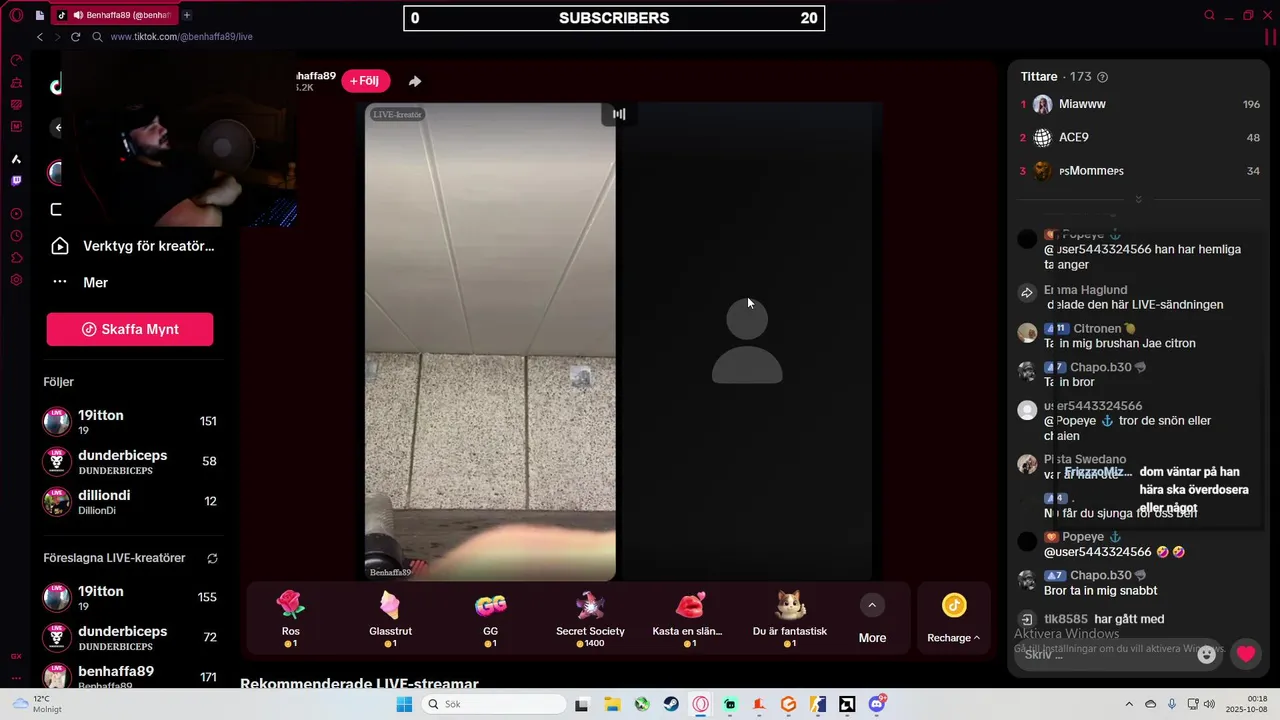Click tlk8585 joined chat notice
Screen dimensions: 1280x720
point(1104,619)
